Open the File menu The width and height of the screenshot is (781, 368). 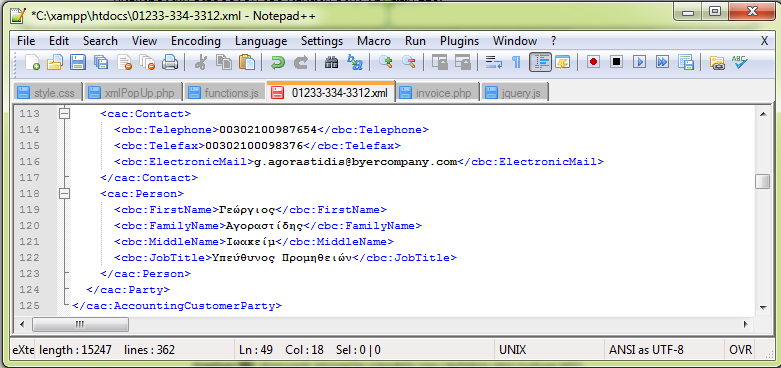(x=26, y=41)
